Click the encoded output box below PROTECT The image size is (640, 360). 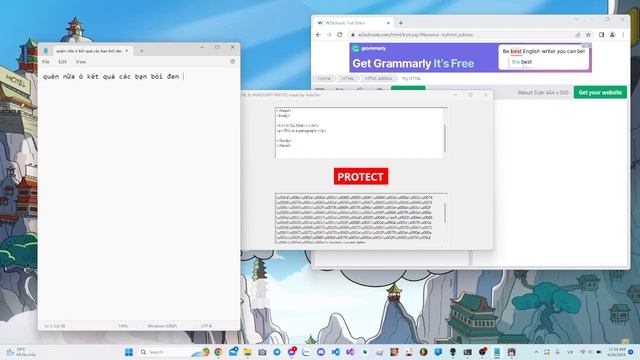(x=359, y=218)
